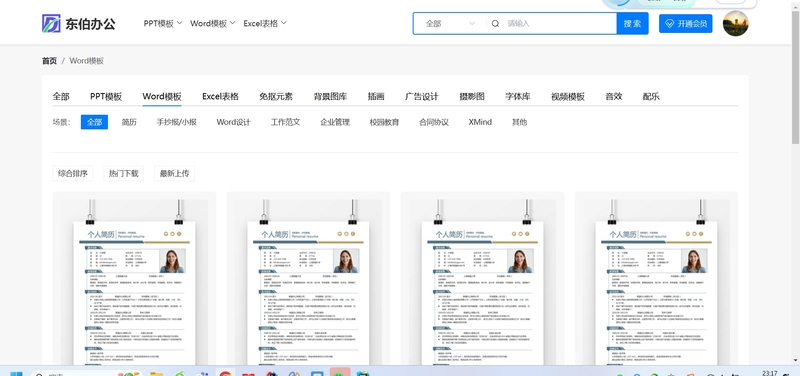Switch to the 摄影图 tab

(x=472, y=96)
